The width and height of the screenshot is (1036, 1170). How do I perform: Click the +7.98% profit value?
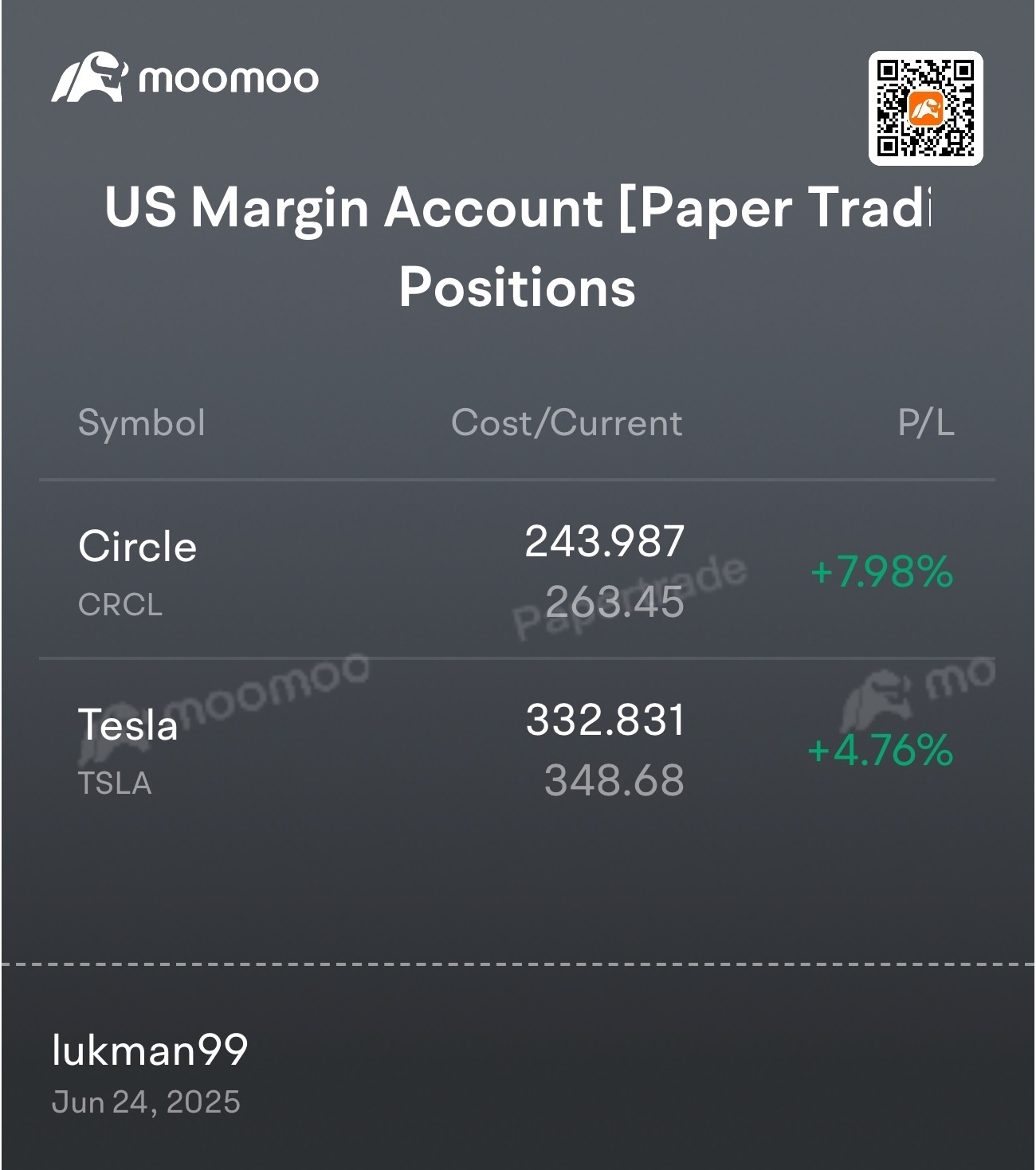click(881, 571)
